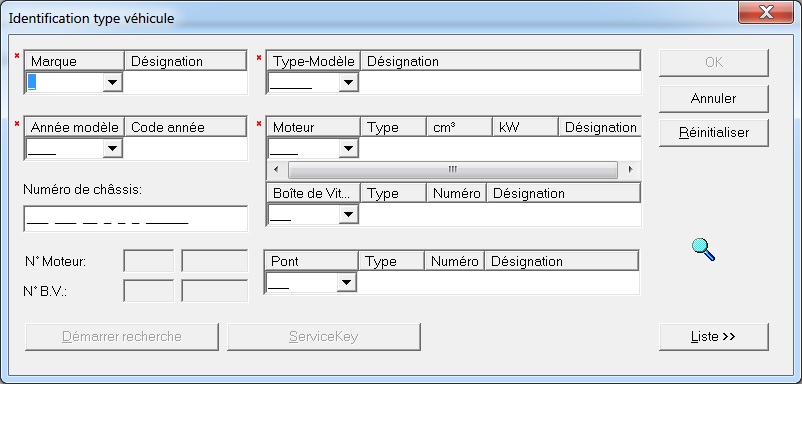Open the Boîte de Vitesses dropdown

pos(348,215)
